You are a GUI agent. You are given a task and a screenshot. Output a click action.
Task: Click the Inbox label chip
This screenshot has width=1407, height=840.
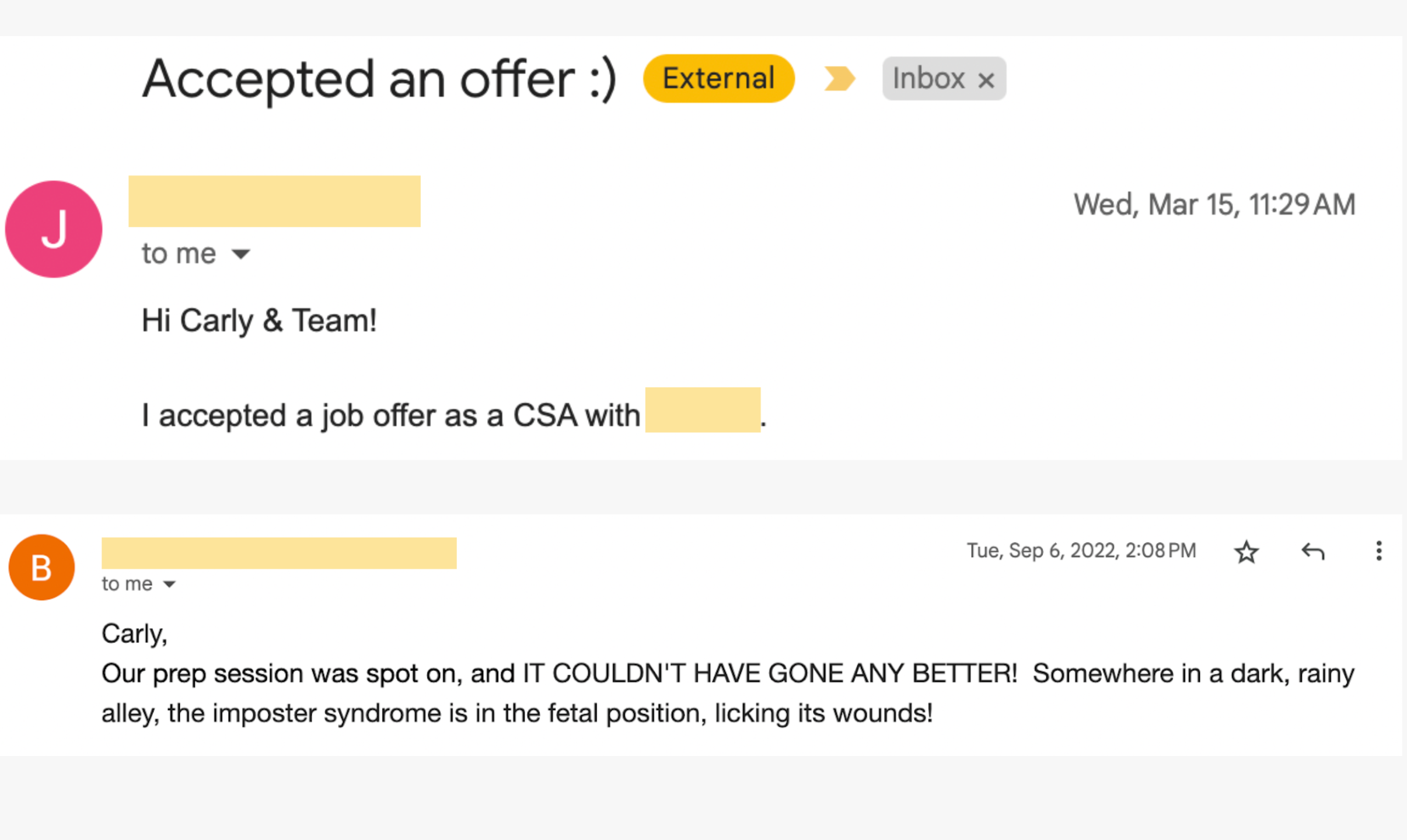[x=928, y=79]
